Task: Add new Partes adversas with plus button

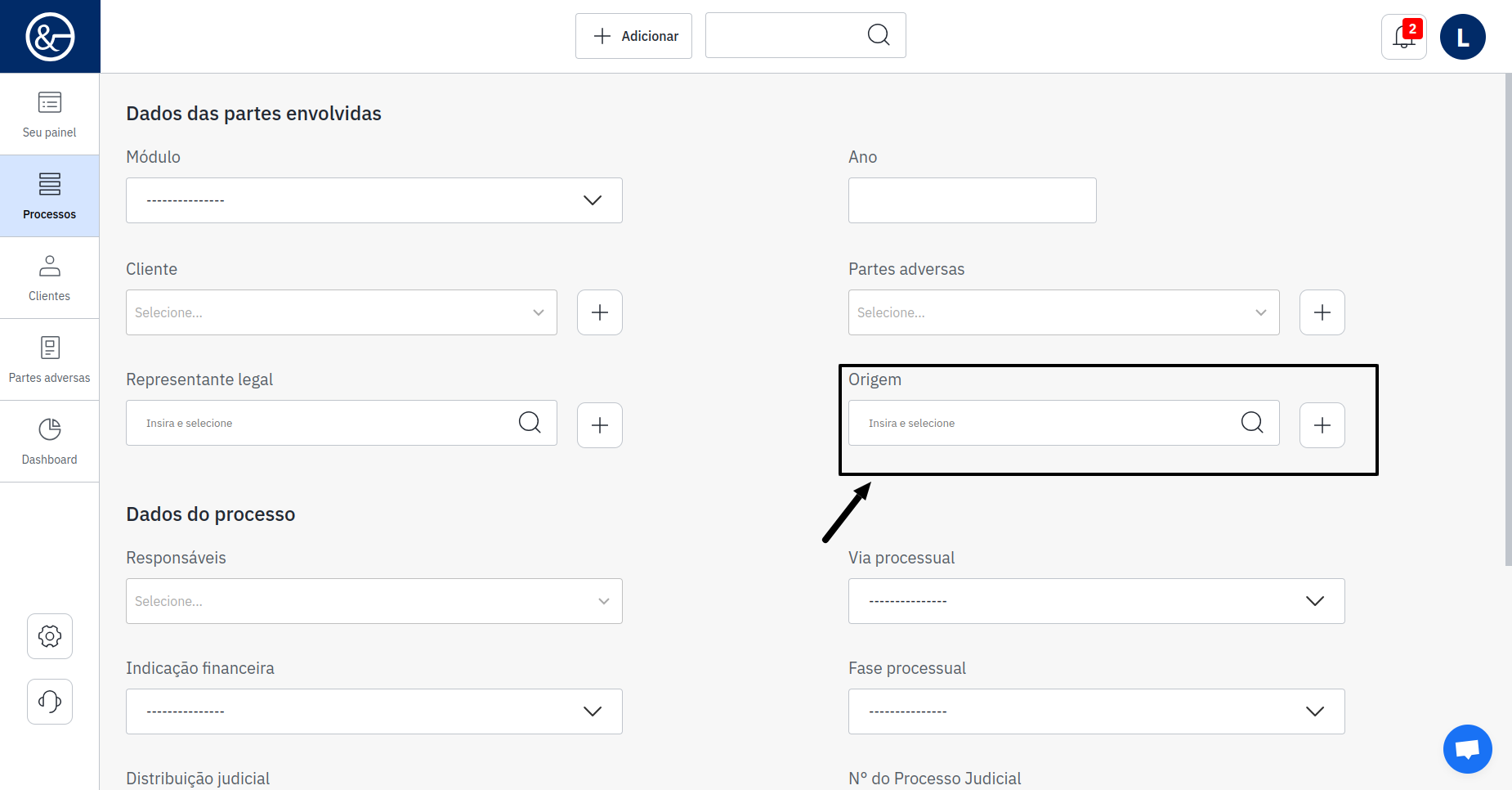Action: [1322, 312]
